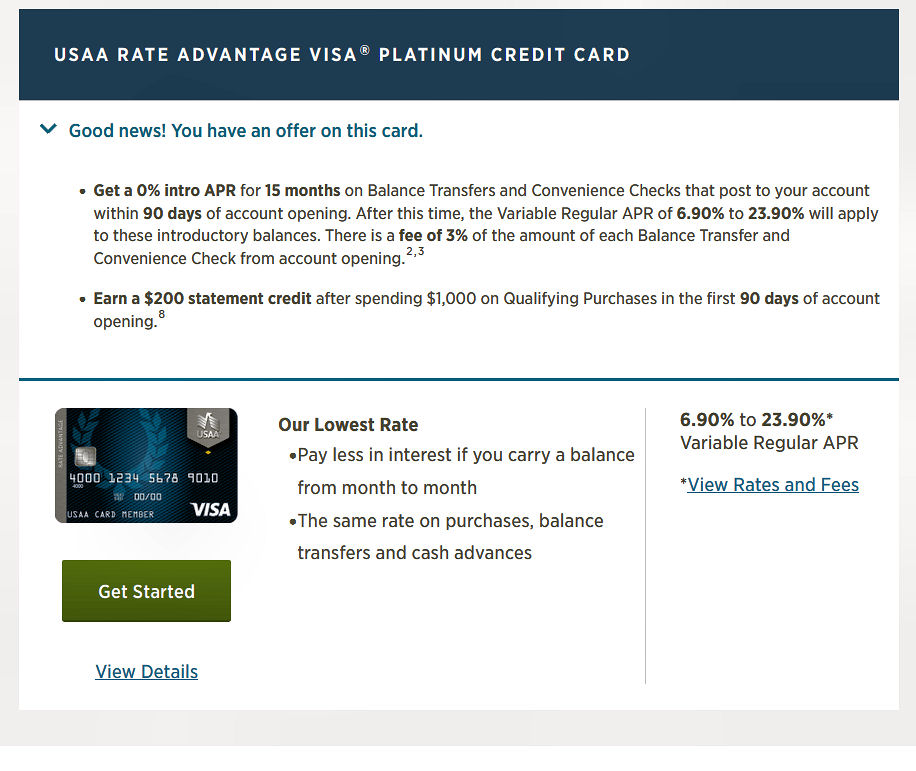Click the VISA logo on the card

tap(210, 509)
